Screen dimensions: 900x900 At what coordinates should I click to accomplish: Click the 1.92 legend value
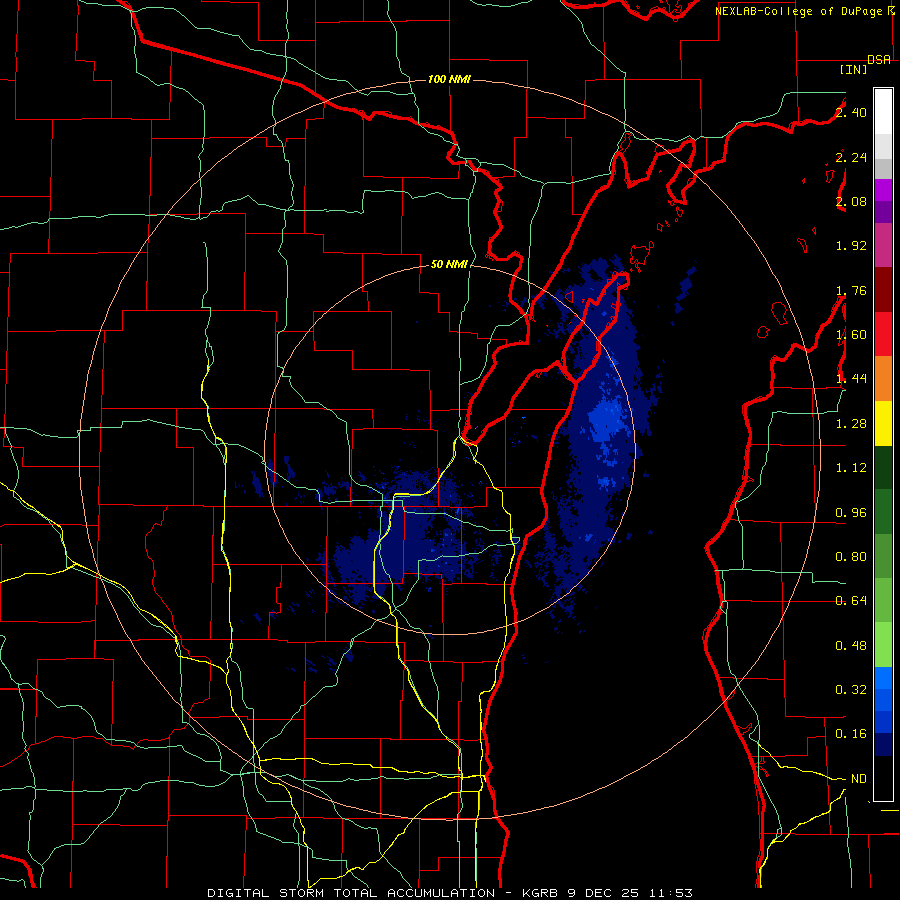(x=851, y=246)
